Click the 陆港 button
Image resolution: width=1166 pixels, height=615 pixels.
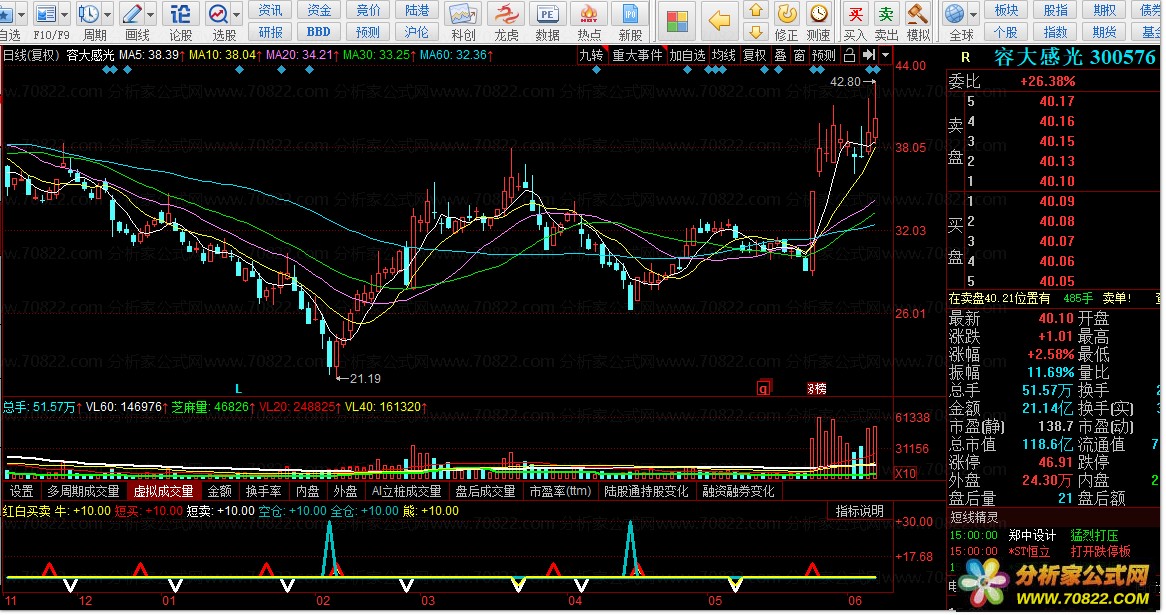(x=416, y=10)
